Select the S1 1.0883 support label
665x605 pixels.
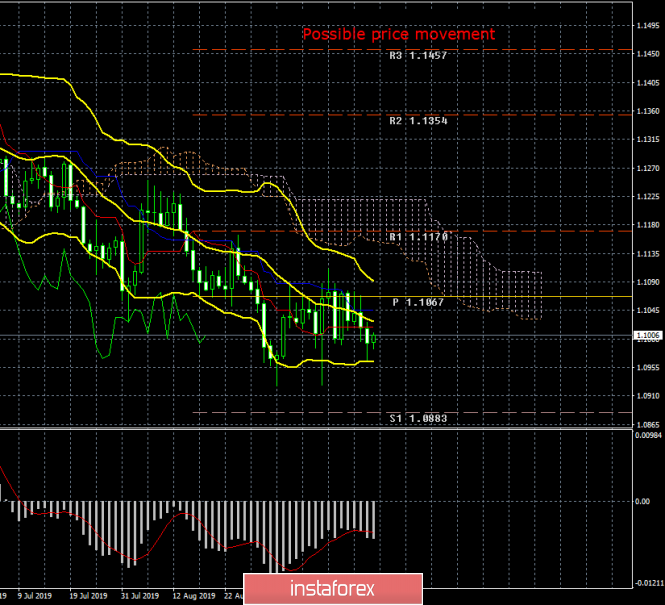tap(418, 418)
